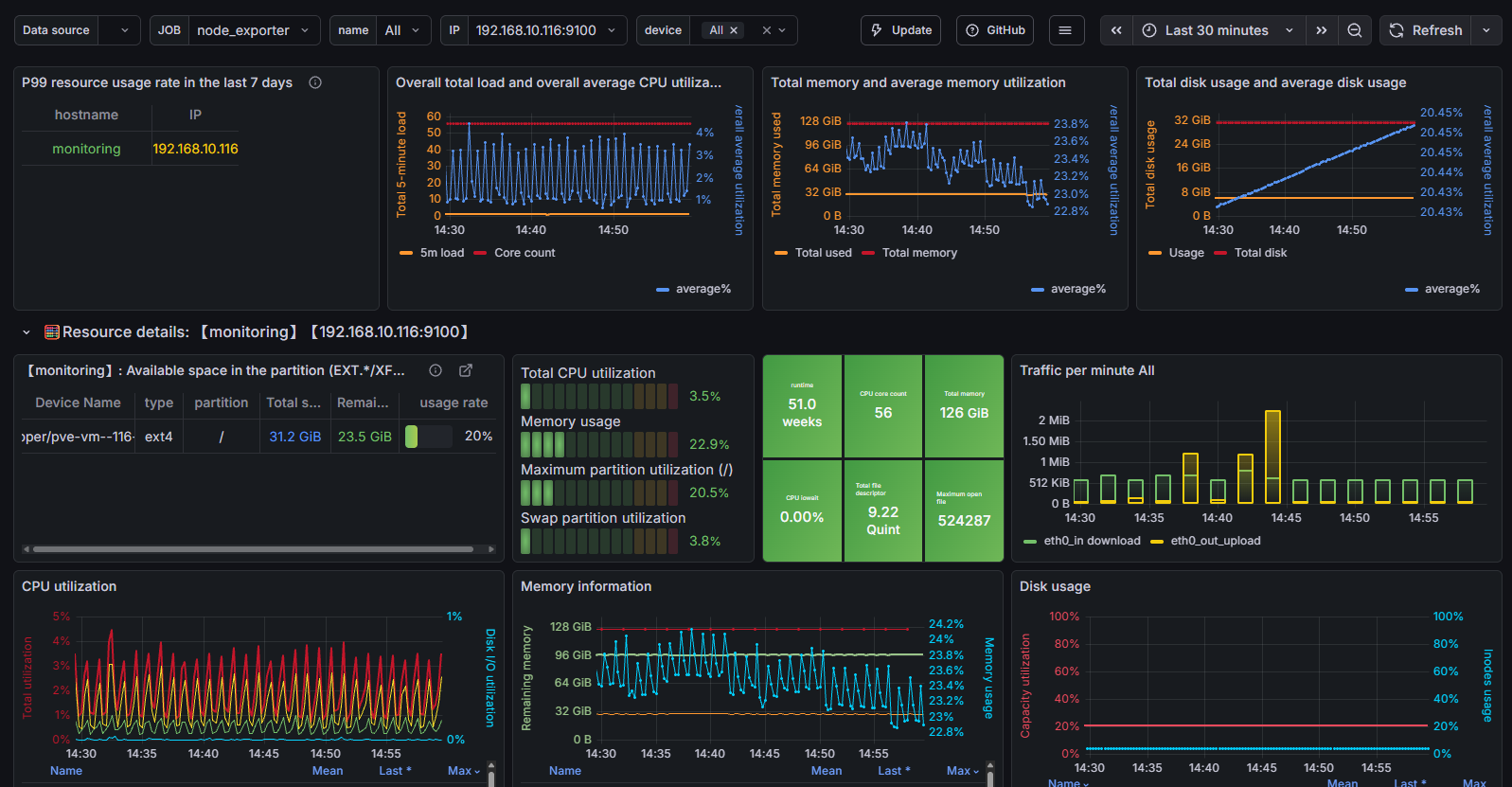Remove the All chip from device filter
Viewport: 1512px width, 787px height.
[734, 30]
